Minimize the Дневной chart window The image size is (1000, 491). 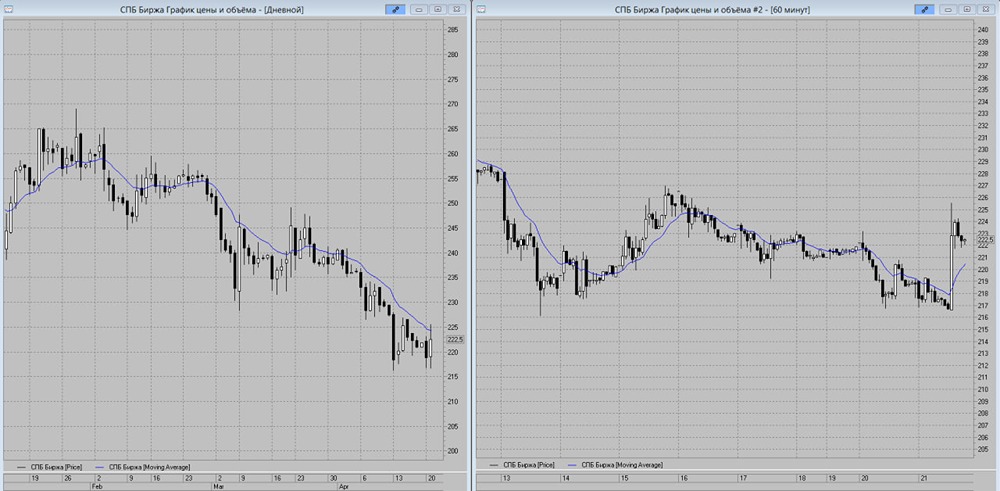(420, 10)
